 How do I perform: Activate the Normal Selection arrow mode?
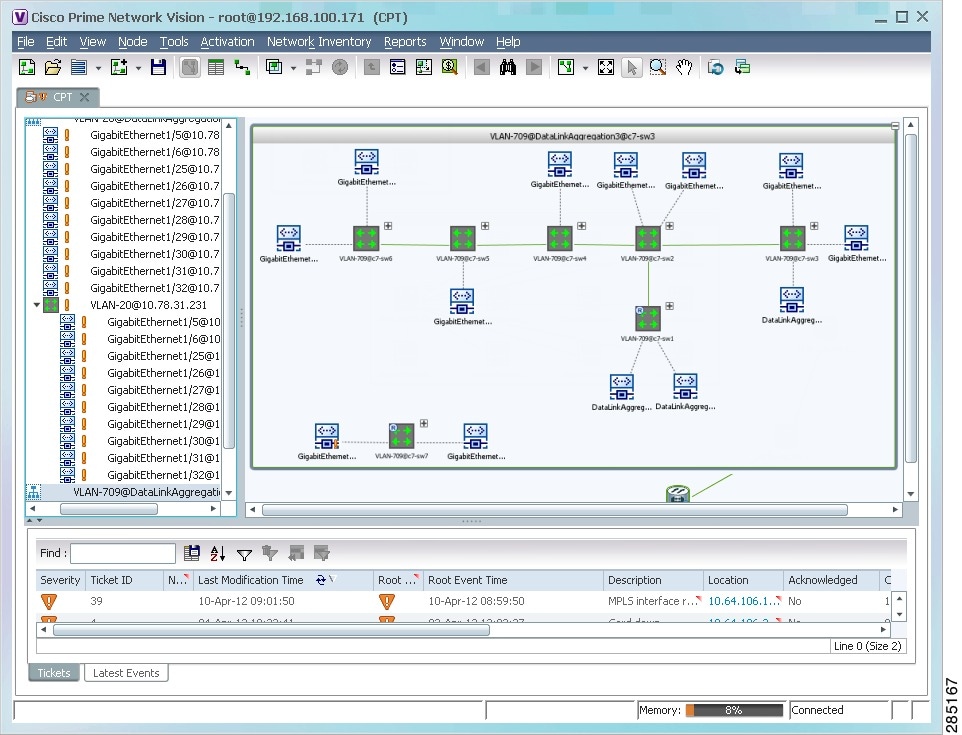631,67
